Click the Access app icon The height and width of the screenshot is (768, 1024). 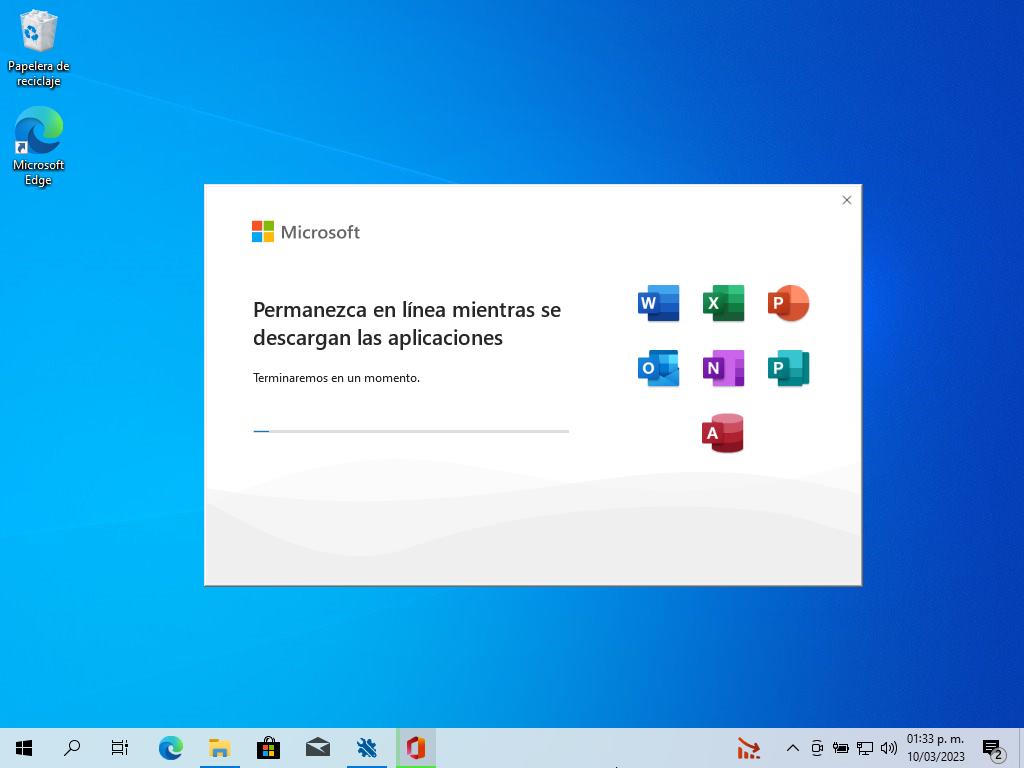click(723, 433)
